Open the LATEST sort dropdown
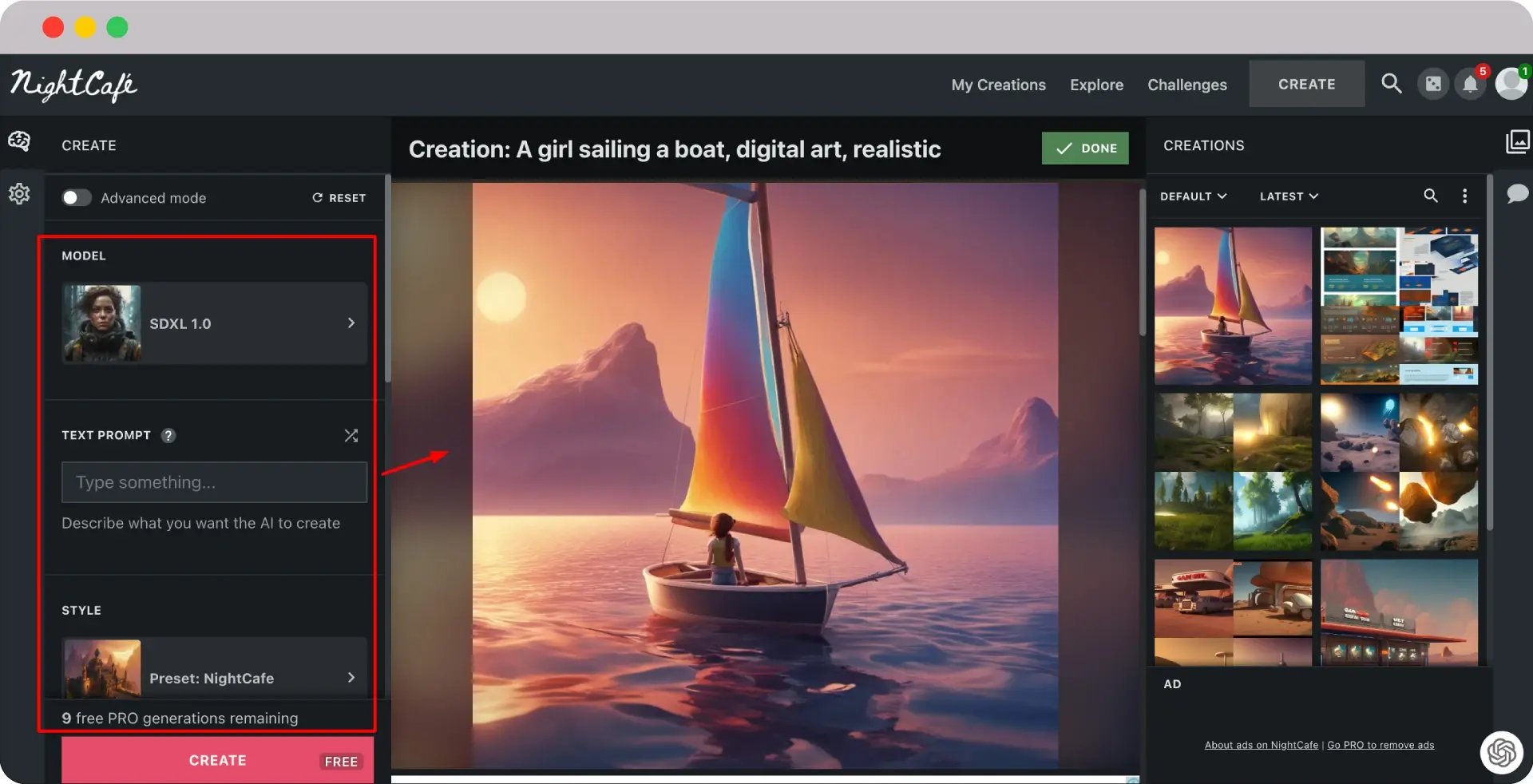1533x784 pixels. click(x=1289, y=196)
